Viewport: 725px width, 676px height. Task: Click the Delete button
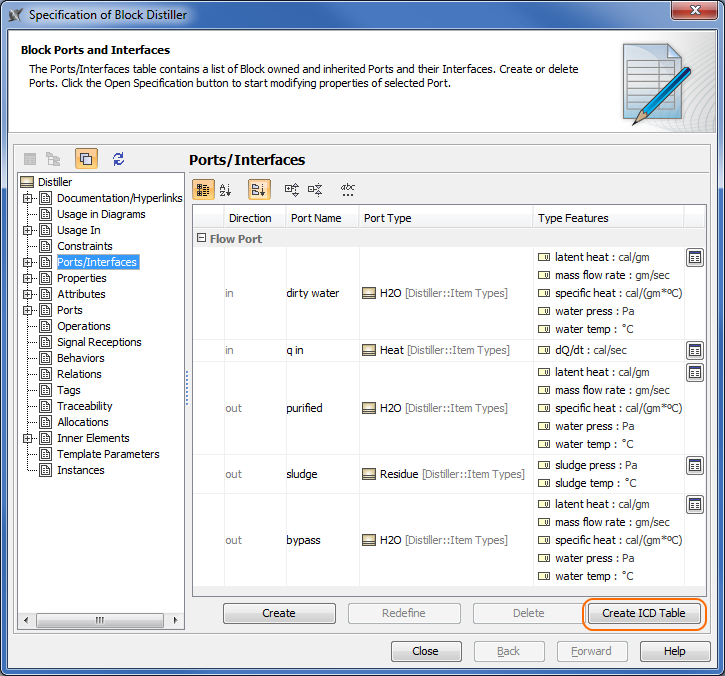tap(528, 613)
